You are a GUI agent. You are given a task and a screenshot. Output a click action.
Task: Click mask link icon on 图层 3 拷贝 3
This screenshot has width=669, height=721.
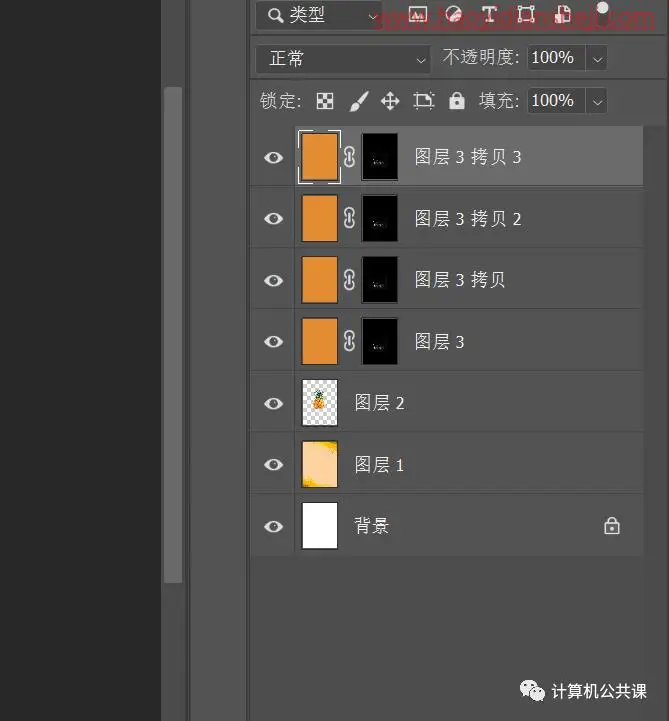[x=349, y=157]
